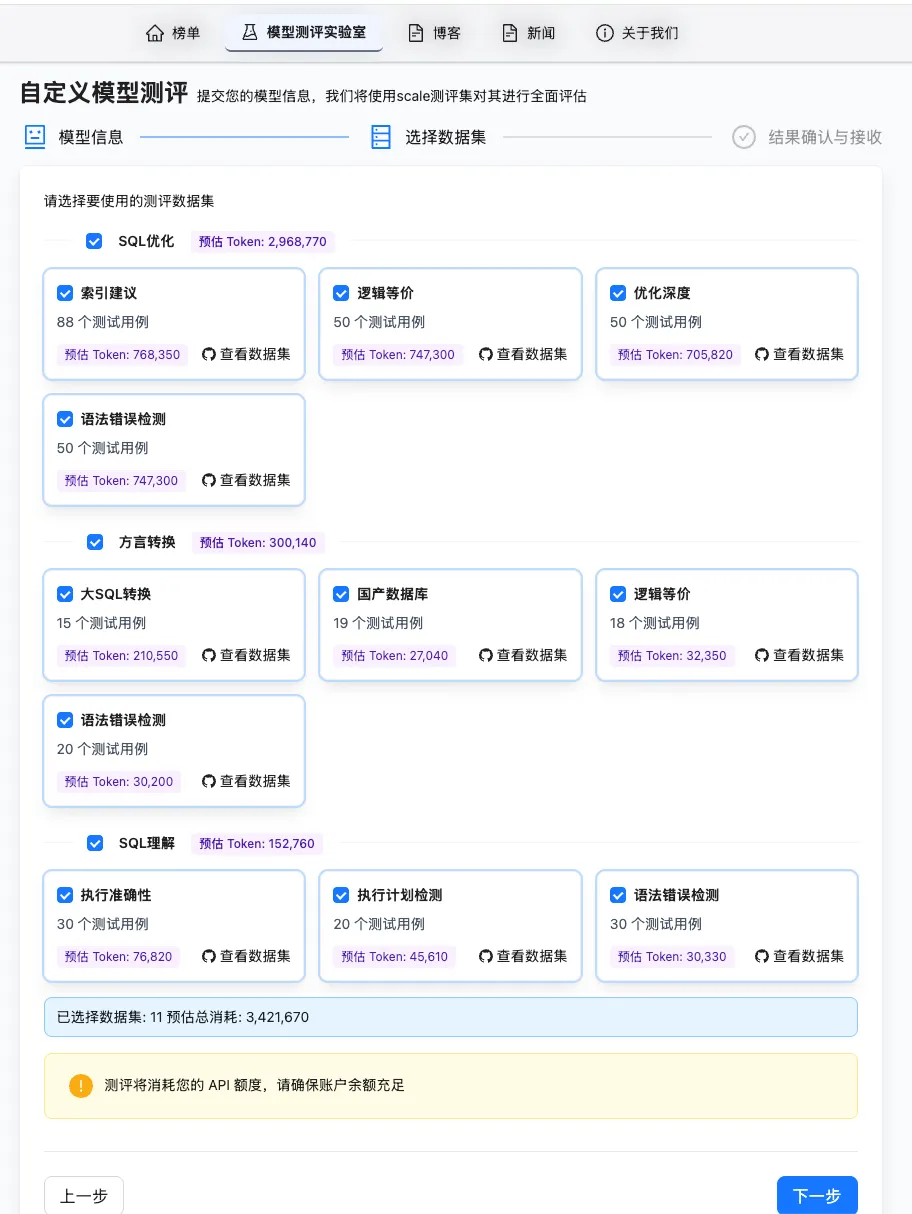Click the GitHub icon in the 优化深度 card

(x=762, y=354)
